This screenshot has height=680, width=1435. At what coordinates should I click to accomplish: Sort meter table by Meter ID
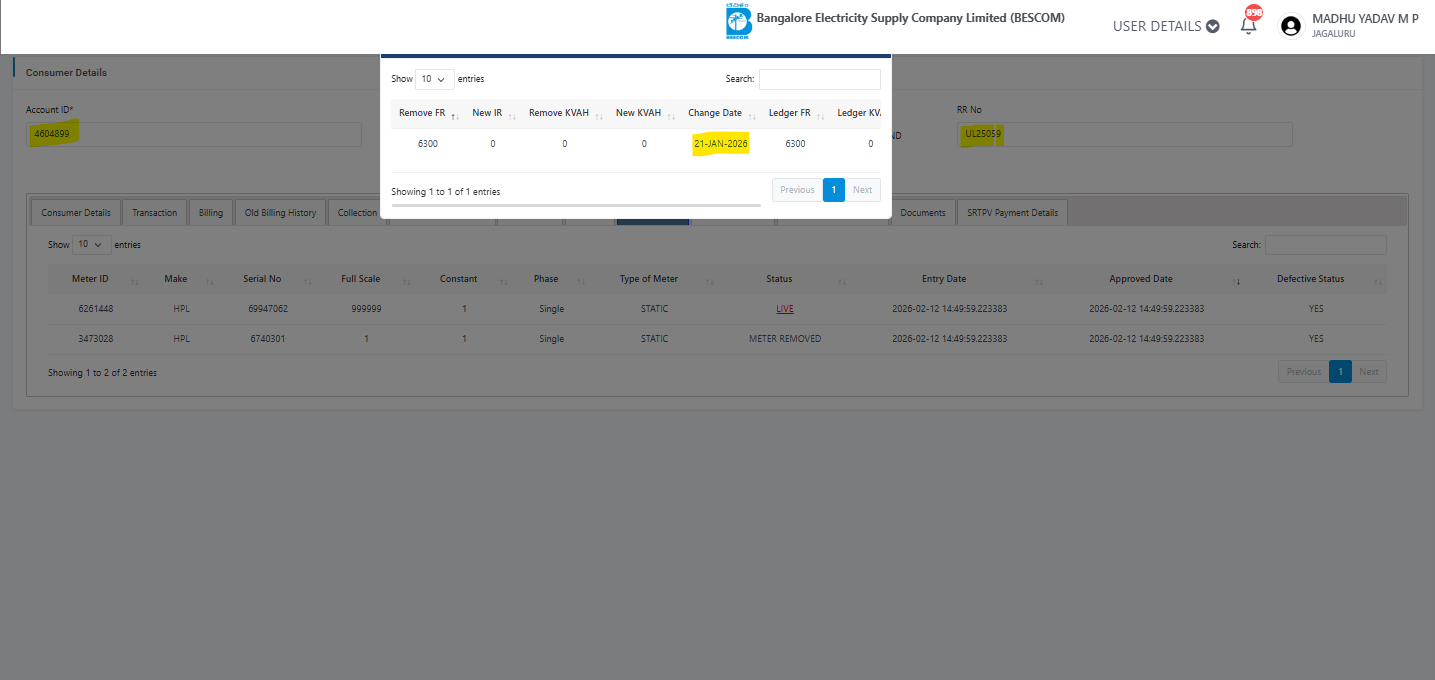pos(90,279)
